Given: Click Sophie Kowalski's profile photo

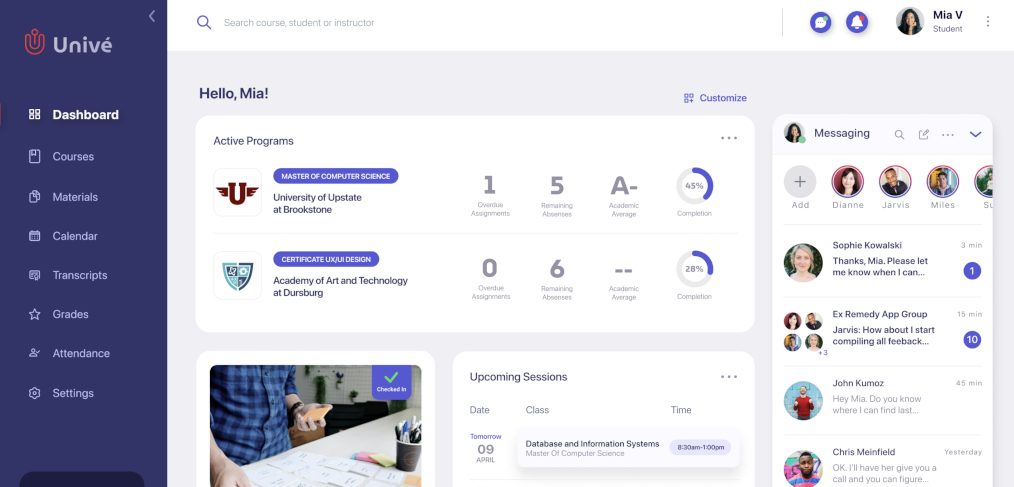Looking at the screenshot, I should pyautogui.click(x=803, y=263).
